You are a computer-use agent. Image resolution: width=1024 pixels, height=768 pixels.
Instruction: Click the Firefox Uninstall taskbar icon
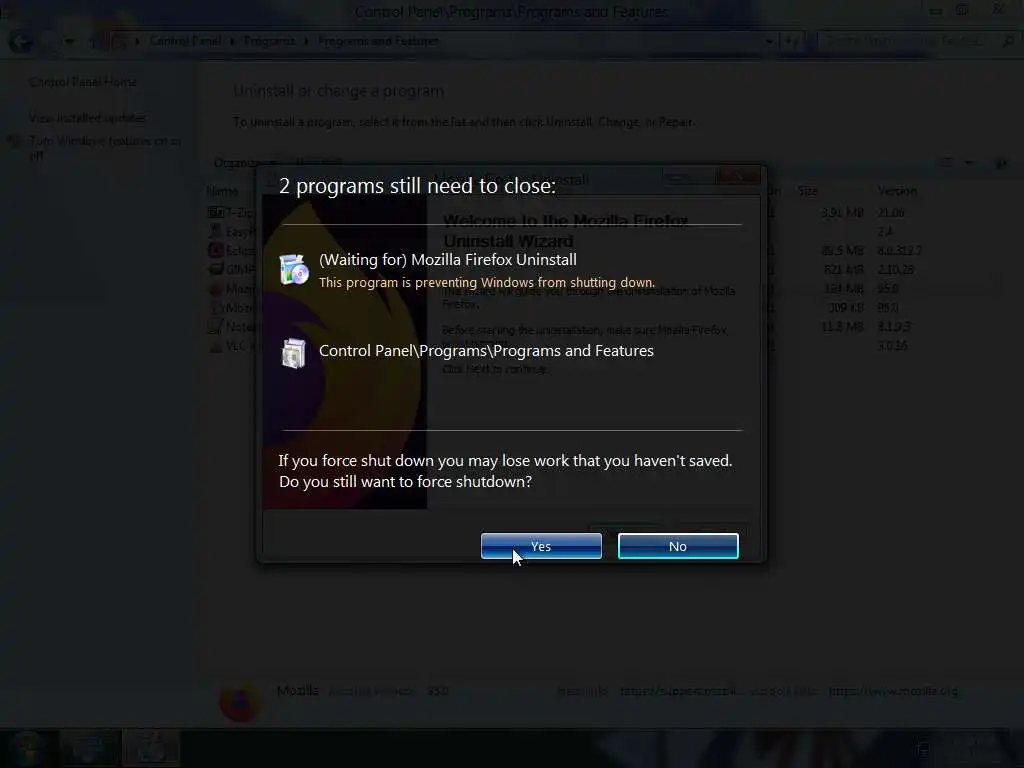click(151, 748)
